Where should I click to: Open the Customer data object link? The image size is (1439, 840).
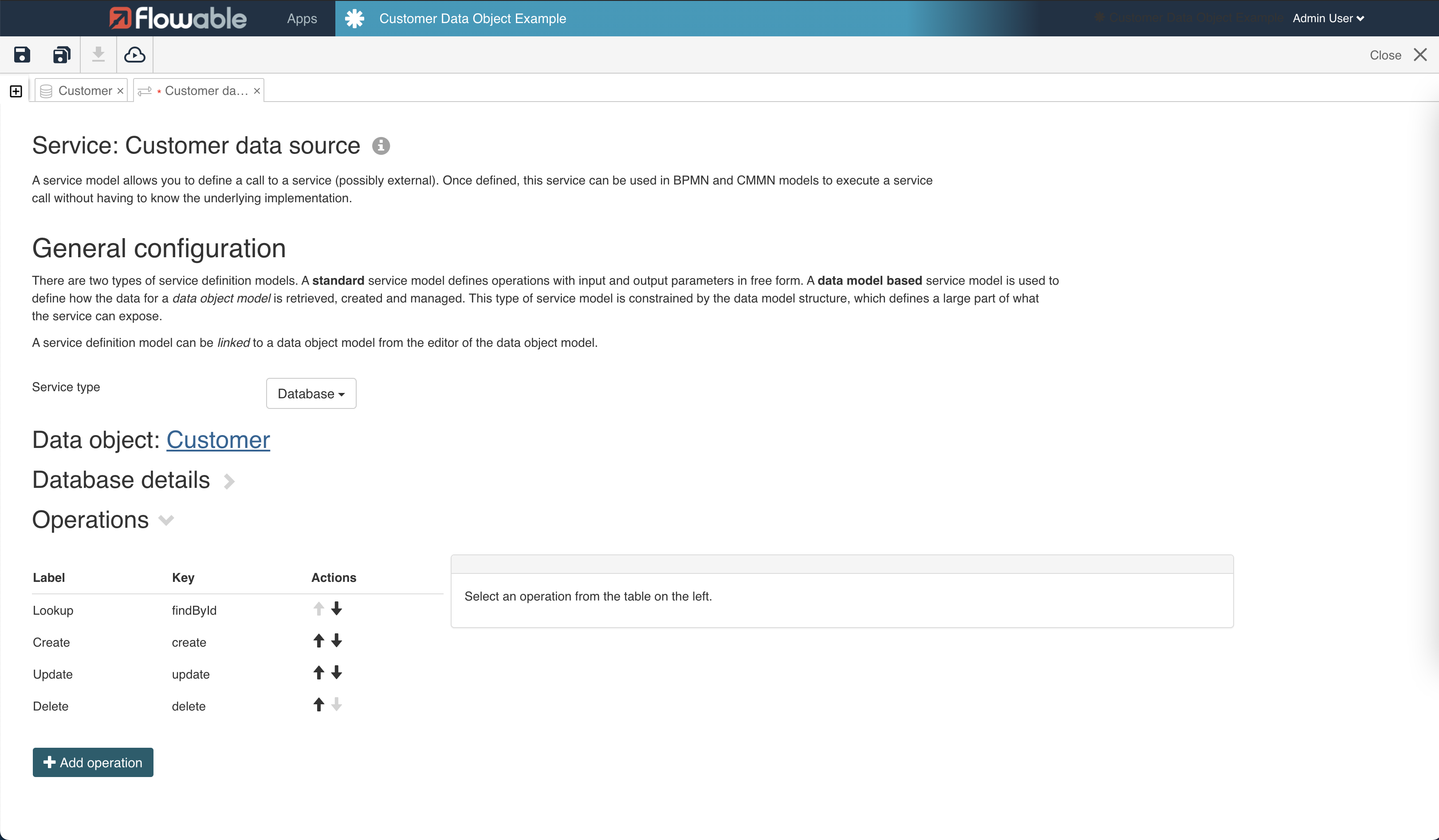[x=217, y=440]
